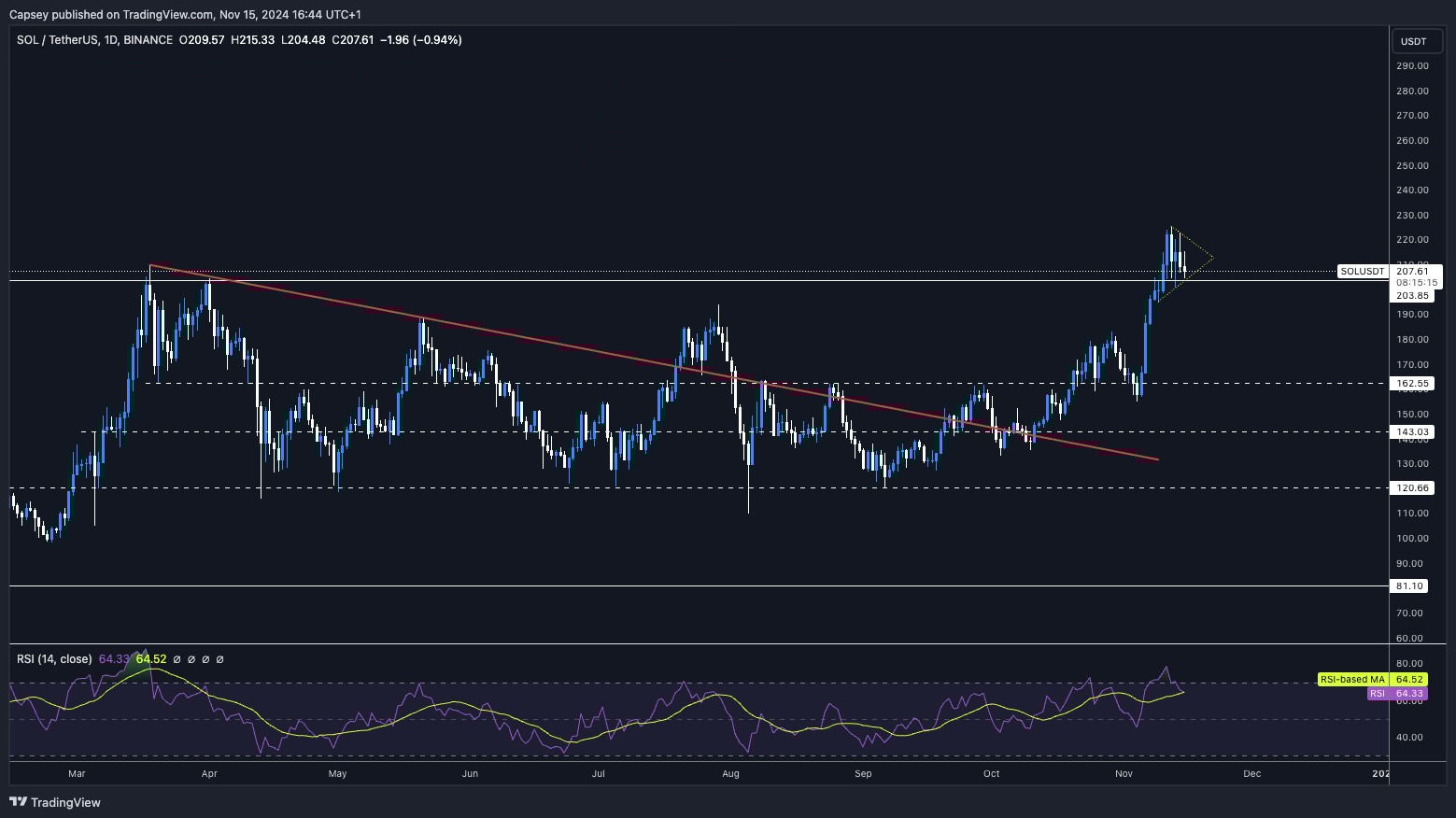Click the 207.61 current price flag
1456x818 pixels.
point(1412,271)
